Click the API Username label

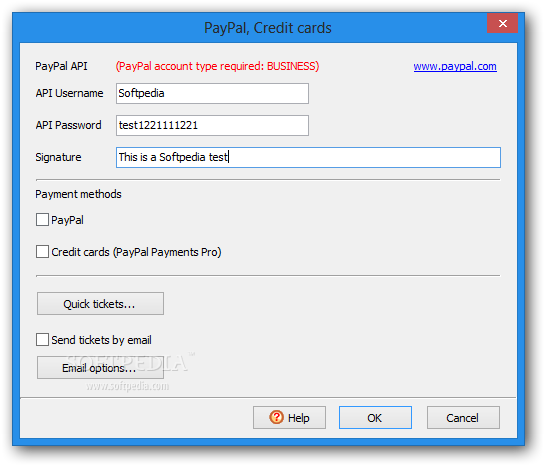point(69,93)
